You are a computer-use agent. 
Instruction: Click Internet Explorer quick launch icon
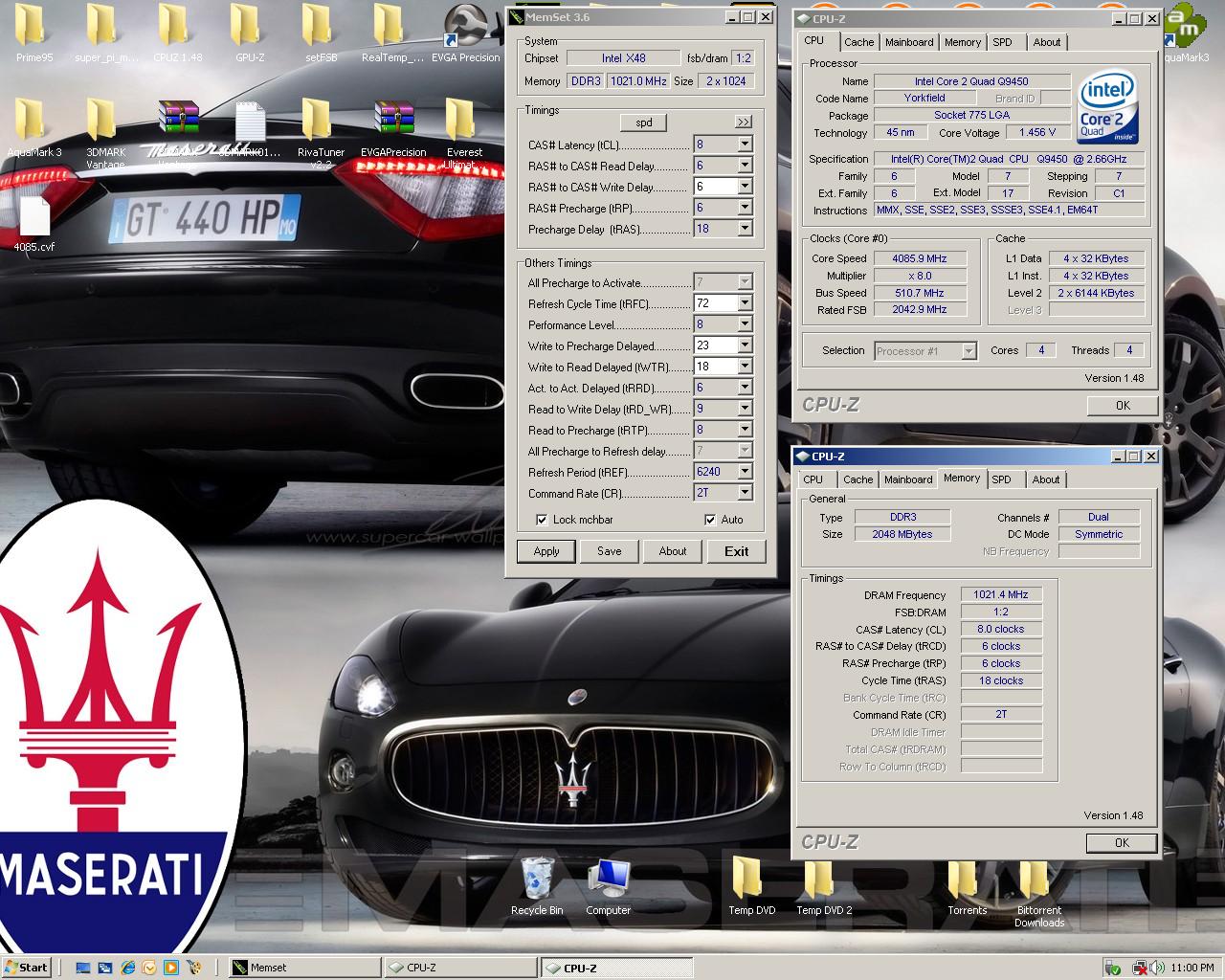click(x=127, y=968)
